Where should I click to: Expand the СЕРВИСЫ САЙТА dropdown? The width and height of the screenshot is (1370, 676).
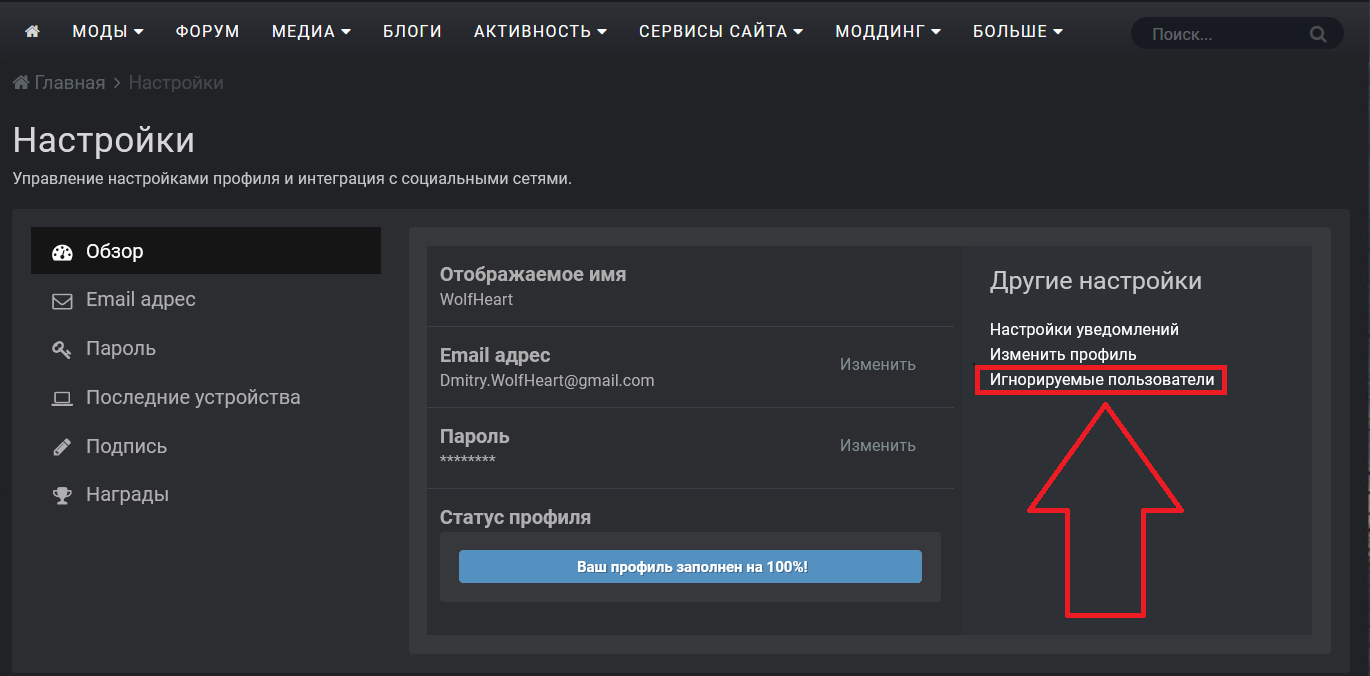(x=721, y=32)
